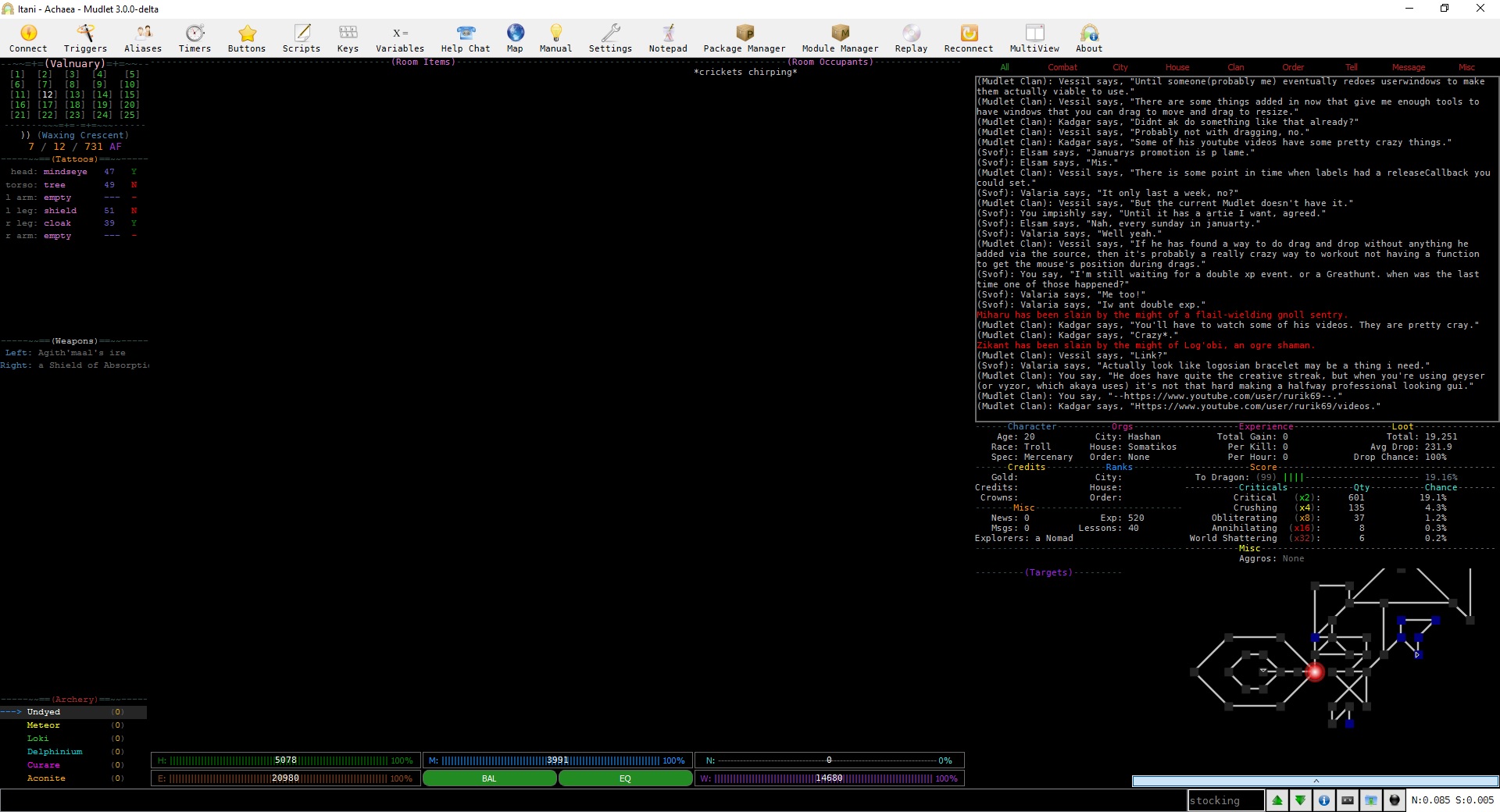Toggle the blue info timestamp icon
This screenshot has width=1500, height=812.
[1324, 800]
